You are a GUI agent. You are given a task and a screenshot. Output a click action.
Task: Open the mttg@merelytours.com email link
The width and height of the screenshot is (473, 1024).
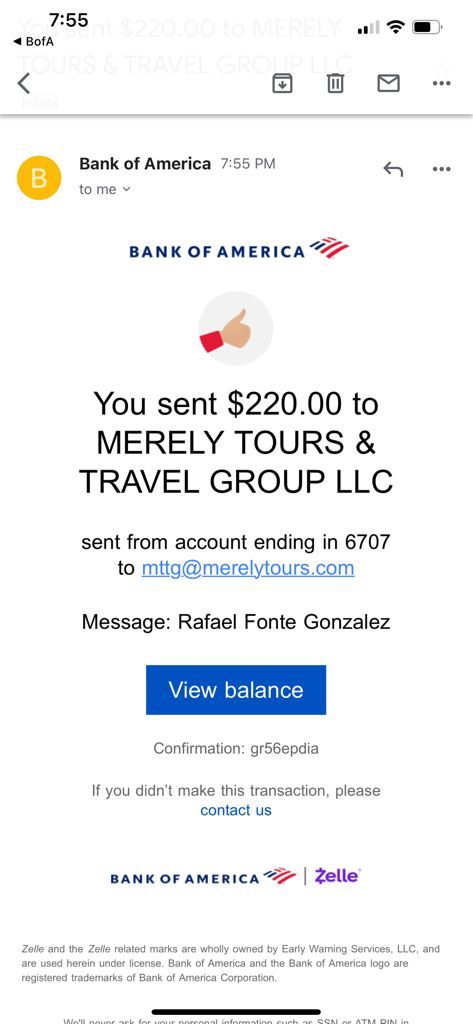tap(248, 568)
